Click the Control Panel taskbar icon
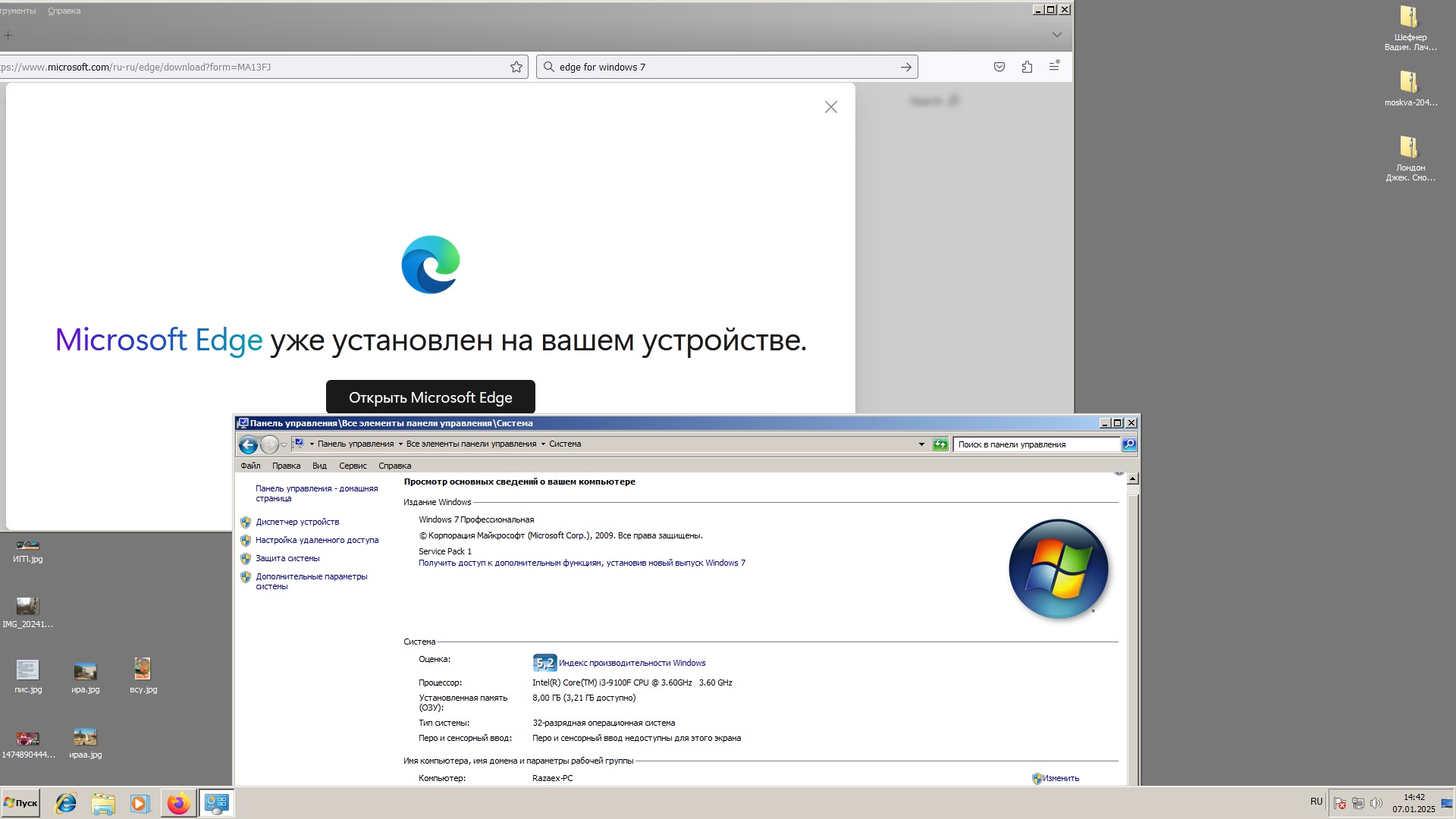 [216, 803]
